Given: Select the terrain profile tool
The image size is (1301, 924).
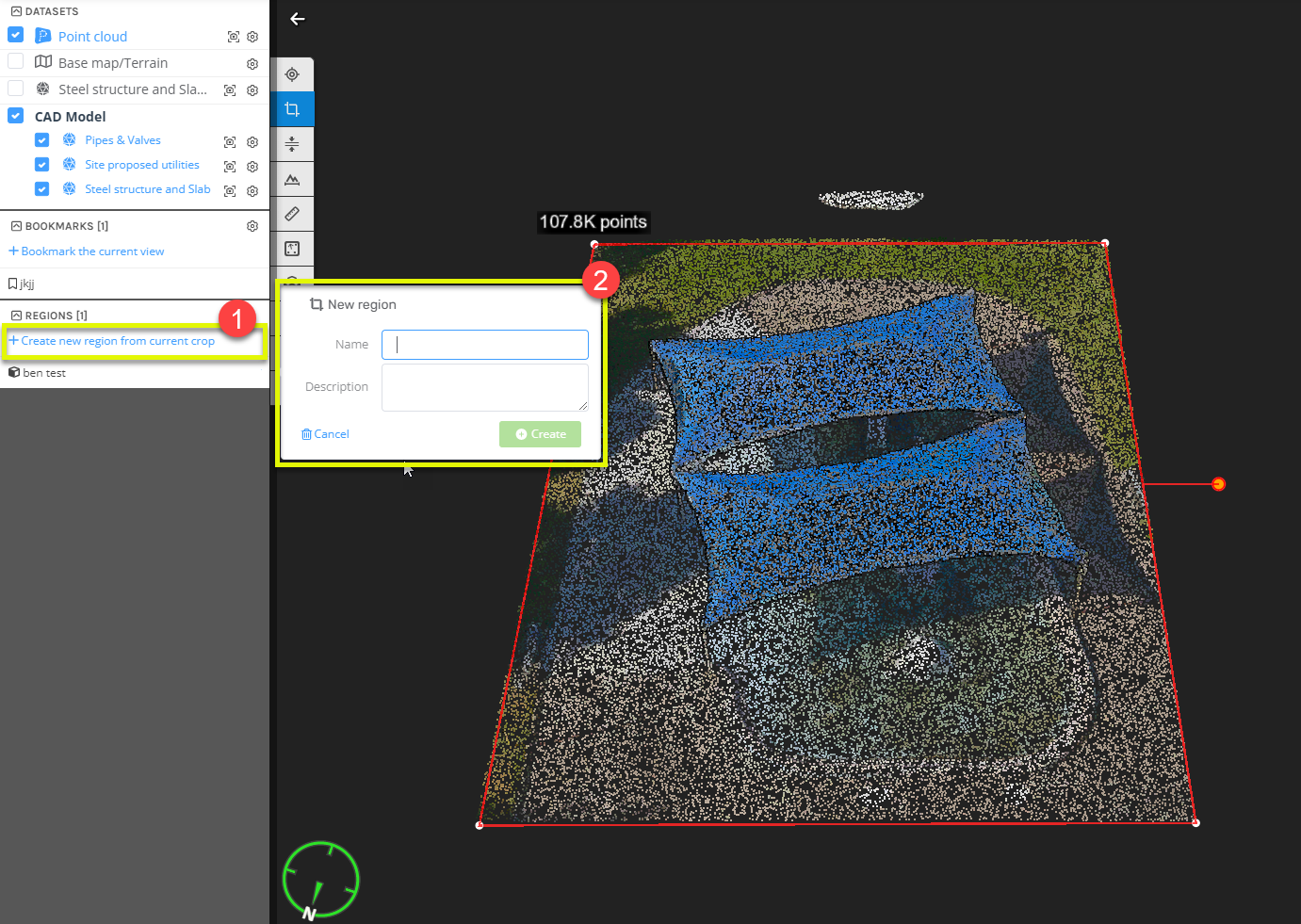Looking at the screenshot, I should [x=292, y=179].
